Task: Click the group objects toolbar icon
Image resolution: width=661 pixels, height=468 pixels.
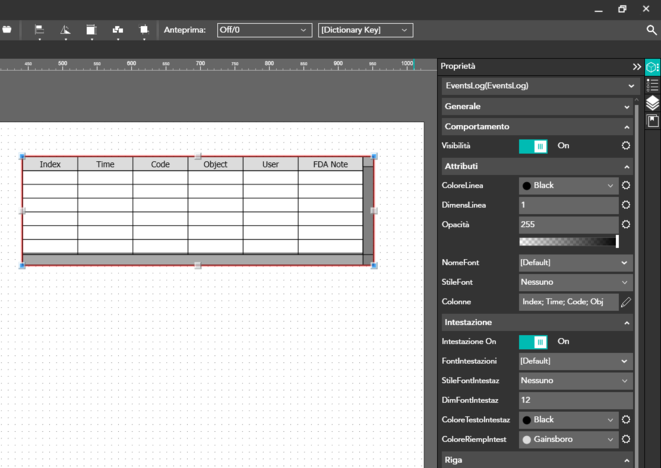Action: coord(118,30)
